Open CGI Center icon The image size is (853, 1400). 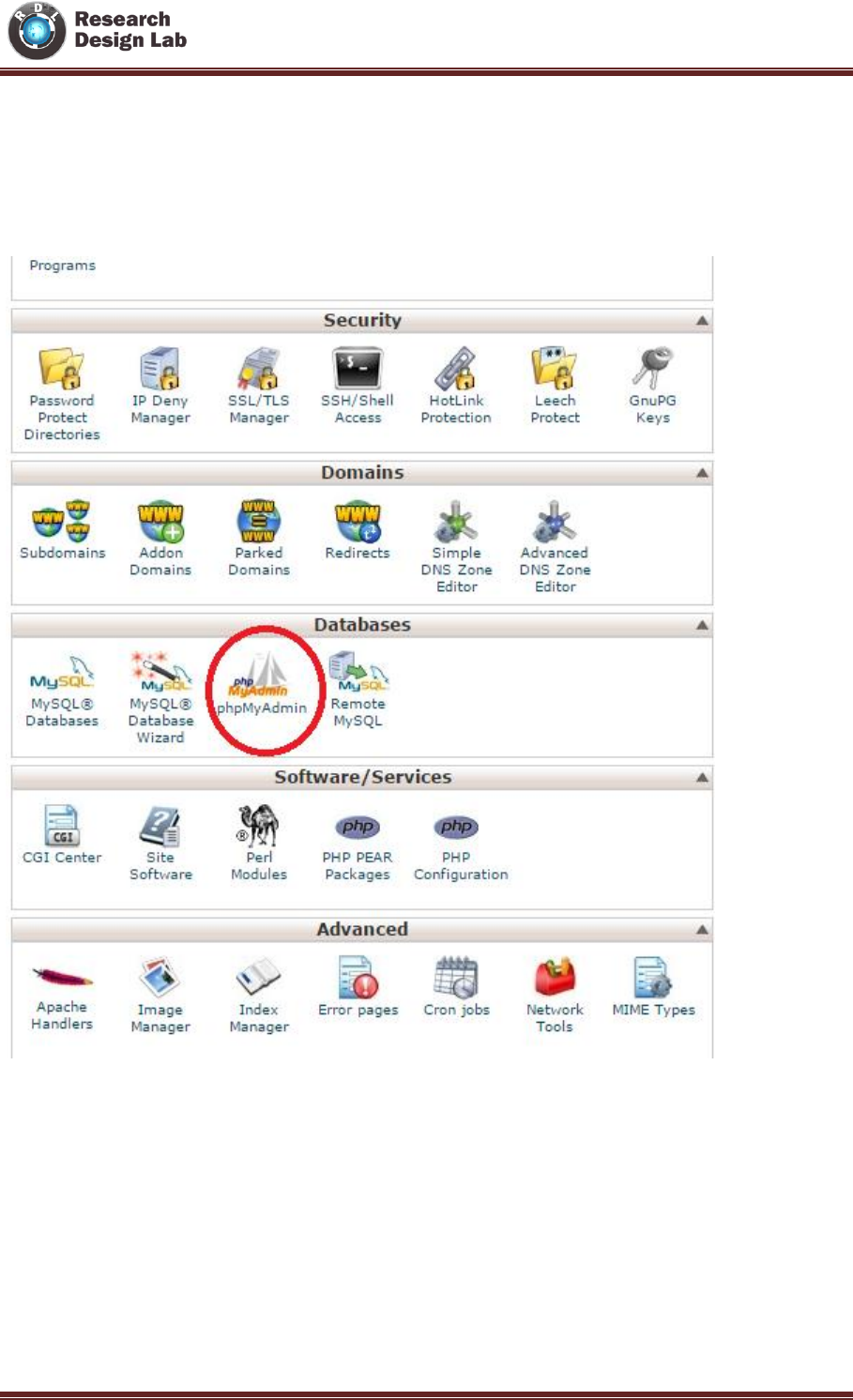(x=62, y=826)
